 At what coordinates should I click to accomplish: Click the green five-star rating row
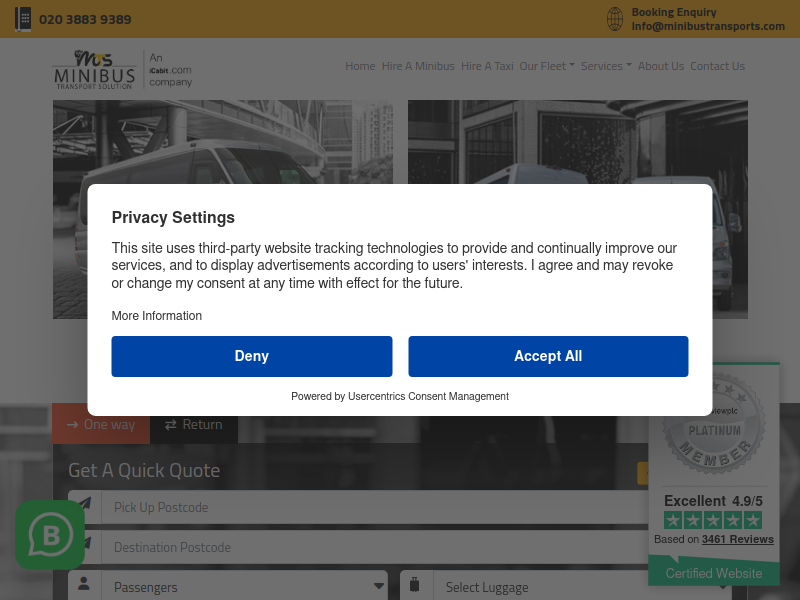[x=713, y=520]
